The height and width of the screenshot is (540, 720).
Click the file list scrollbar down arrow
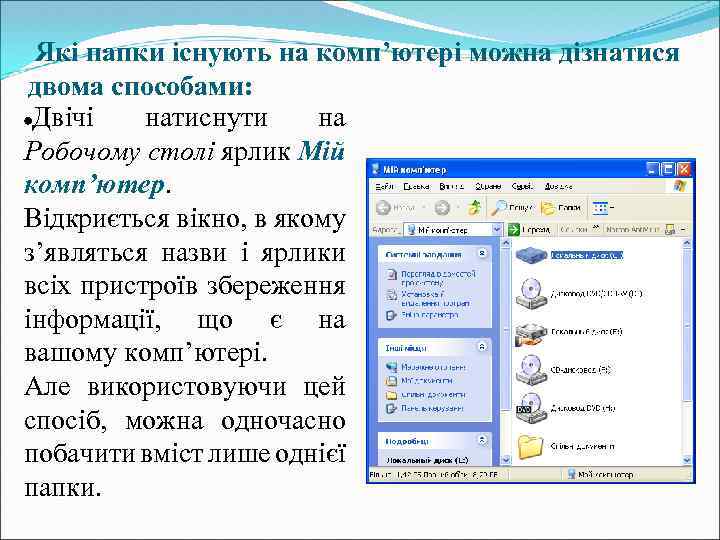tap(686, 460)
